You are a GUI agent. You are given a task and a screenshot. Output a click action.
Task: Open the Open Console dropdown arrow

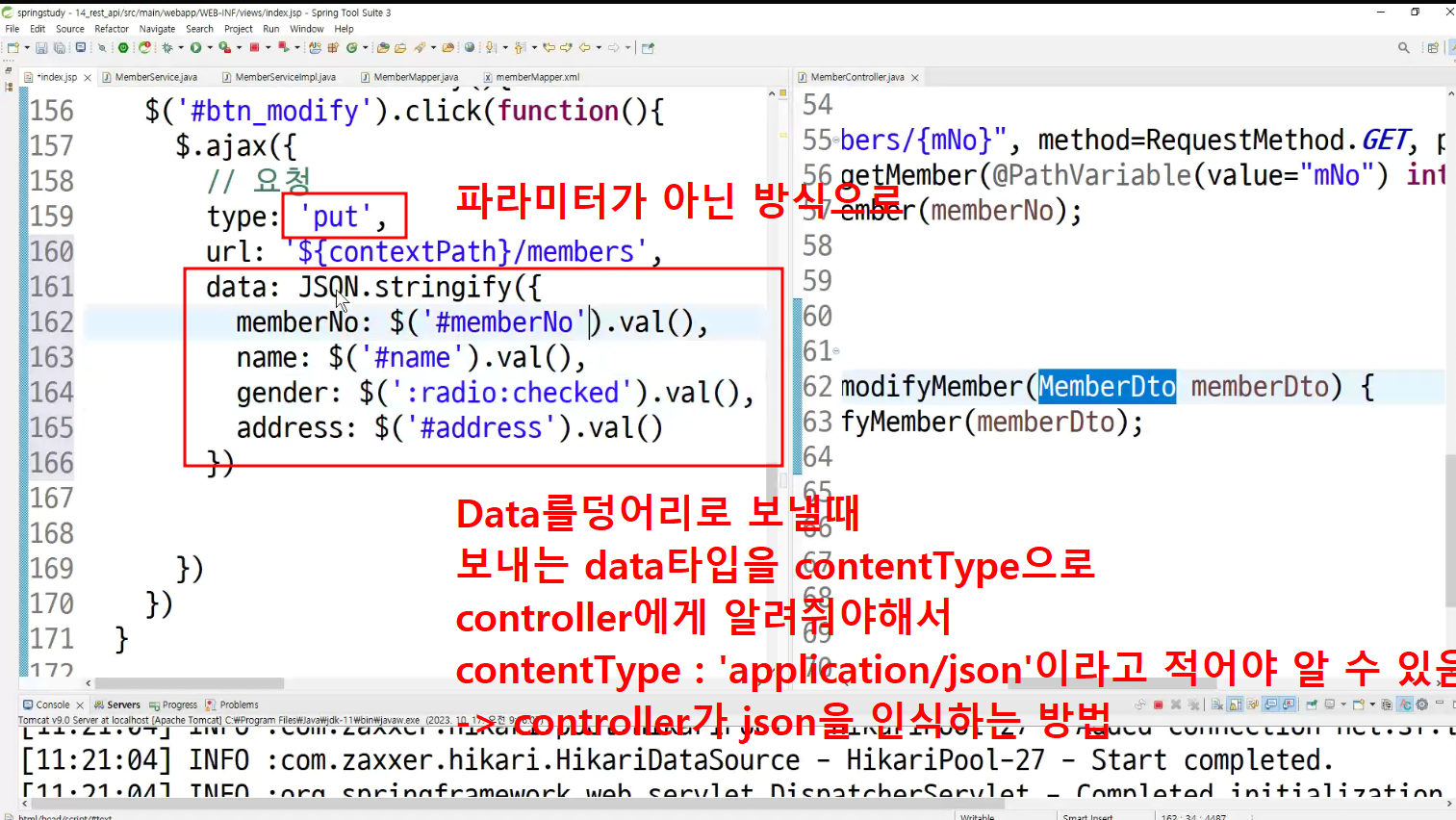tap(1372, 705)
